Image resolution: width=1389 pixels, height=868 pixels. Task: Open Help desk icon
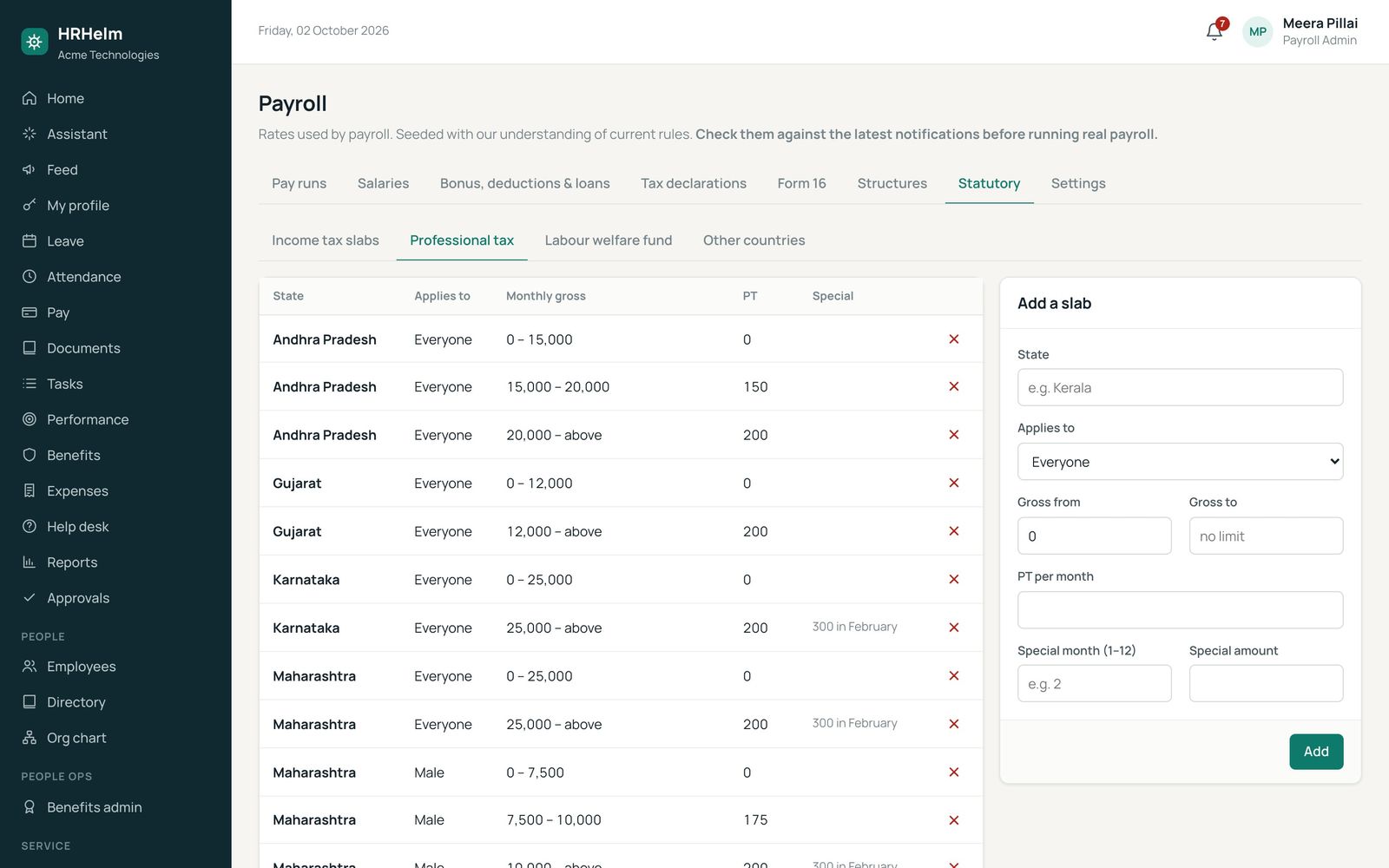(30, 526)
